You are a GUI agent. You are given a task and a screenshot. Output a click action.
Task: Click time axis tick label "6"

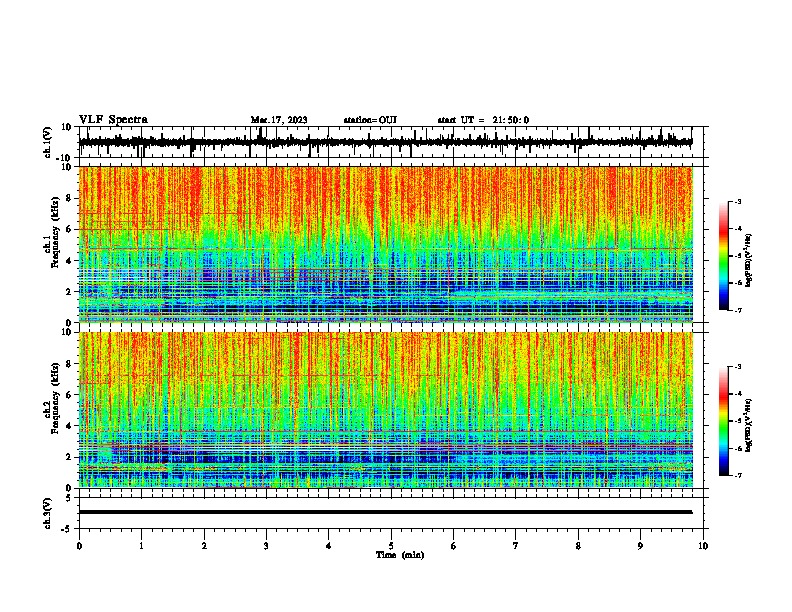pos(454,546)
